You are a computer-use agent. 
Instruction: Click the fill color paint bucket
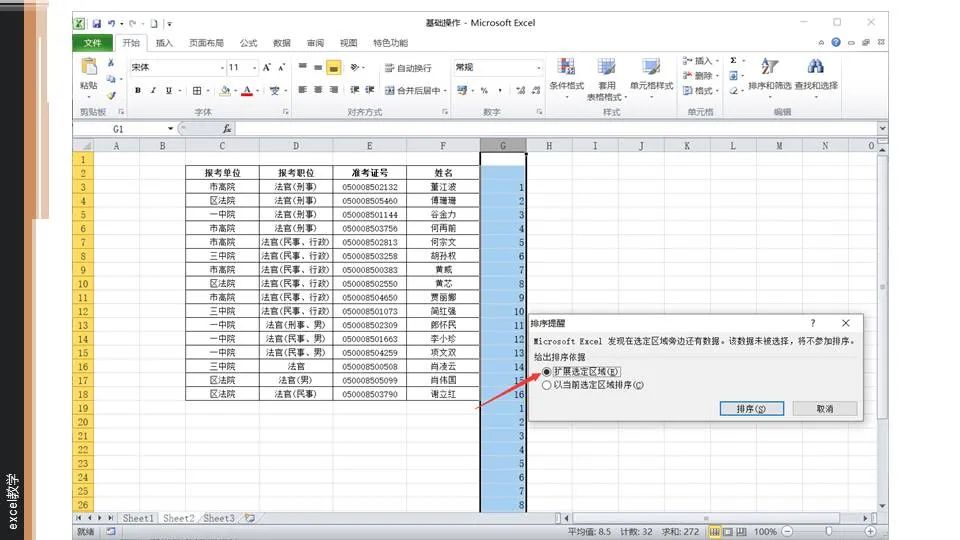coord(225,91)
